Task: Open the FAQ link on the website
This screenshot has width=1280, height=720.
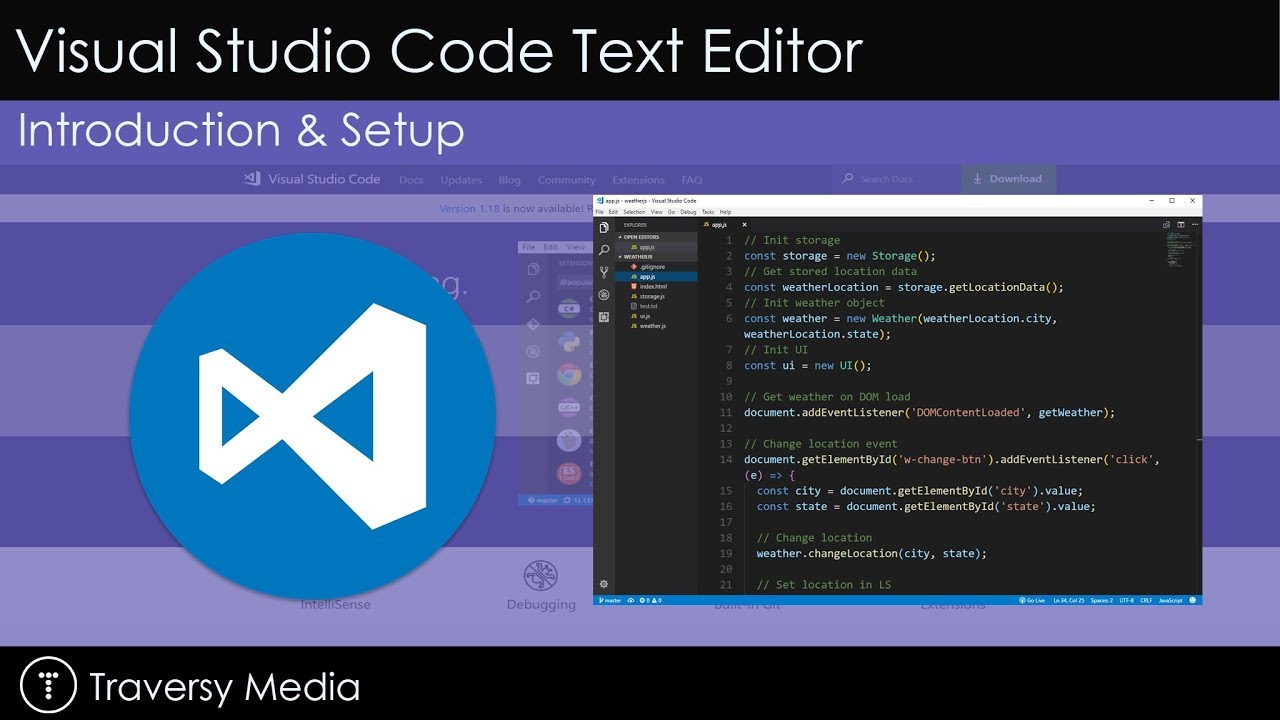Action: [x=692, y=180]
